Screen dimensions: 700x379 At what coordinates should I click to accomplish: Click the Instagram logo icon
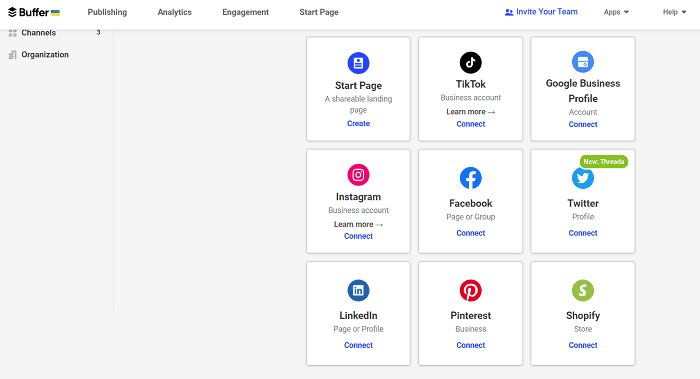[358, 175]
